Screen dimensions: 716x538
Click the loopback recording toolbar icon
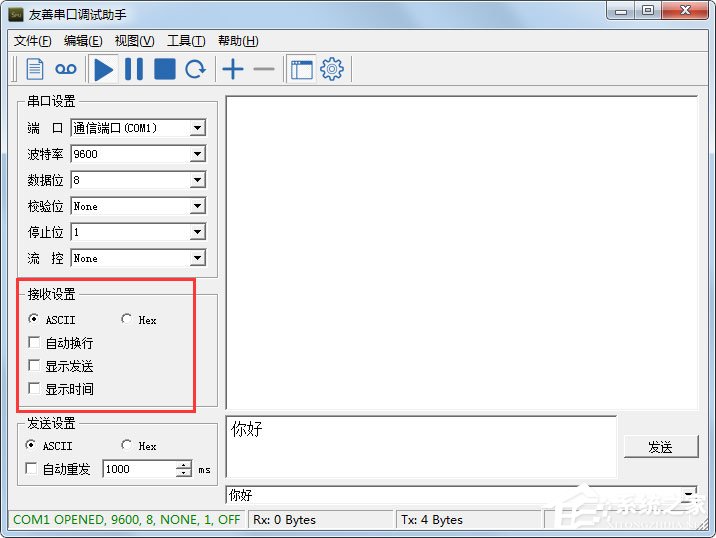pos(66,69)
